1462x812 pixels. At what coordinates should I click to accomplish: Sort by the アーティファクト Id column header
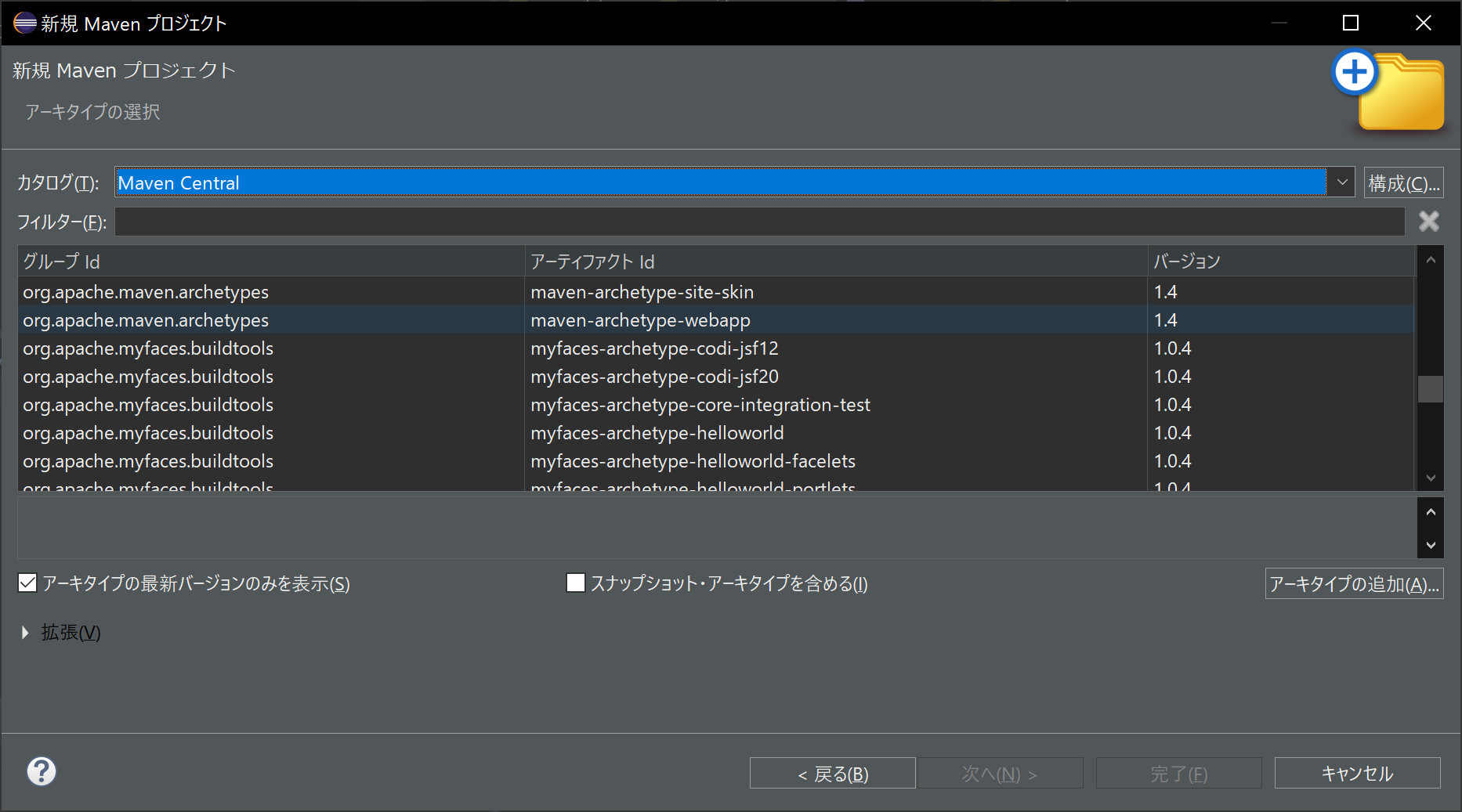(836, 261)
